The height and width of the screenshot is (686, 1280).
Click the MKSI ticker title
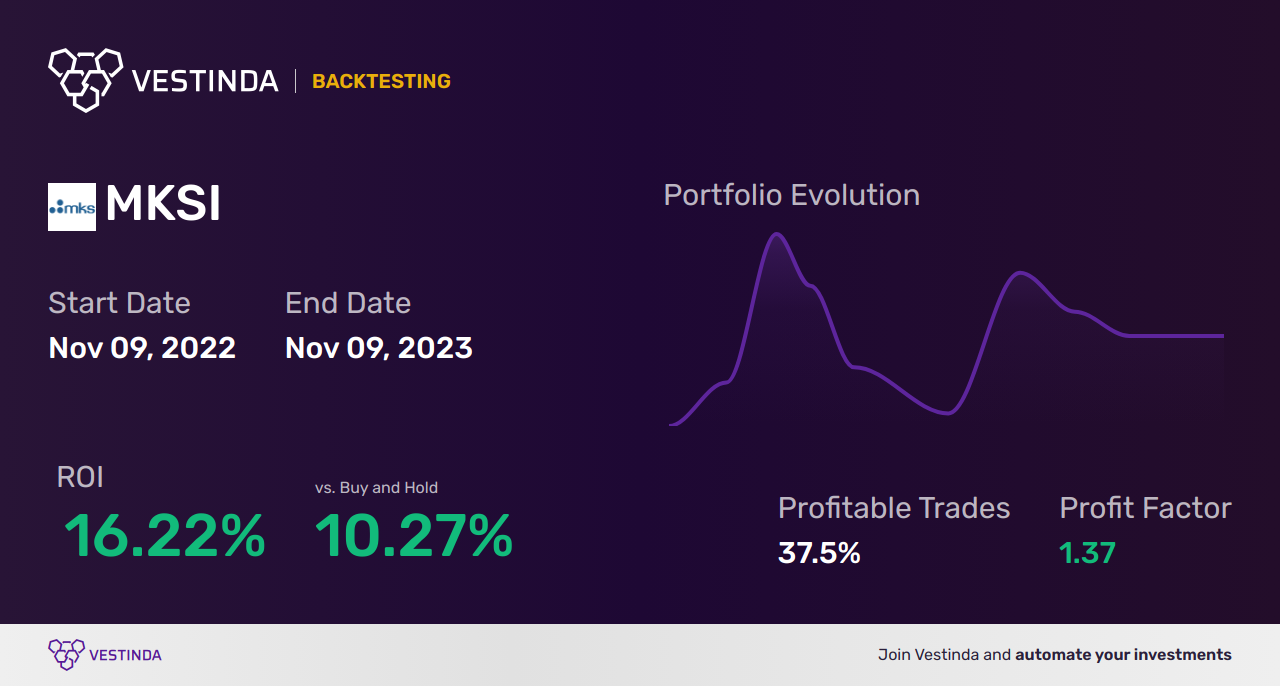(163, 205)
